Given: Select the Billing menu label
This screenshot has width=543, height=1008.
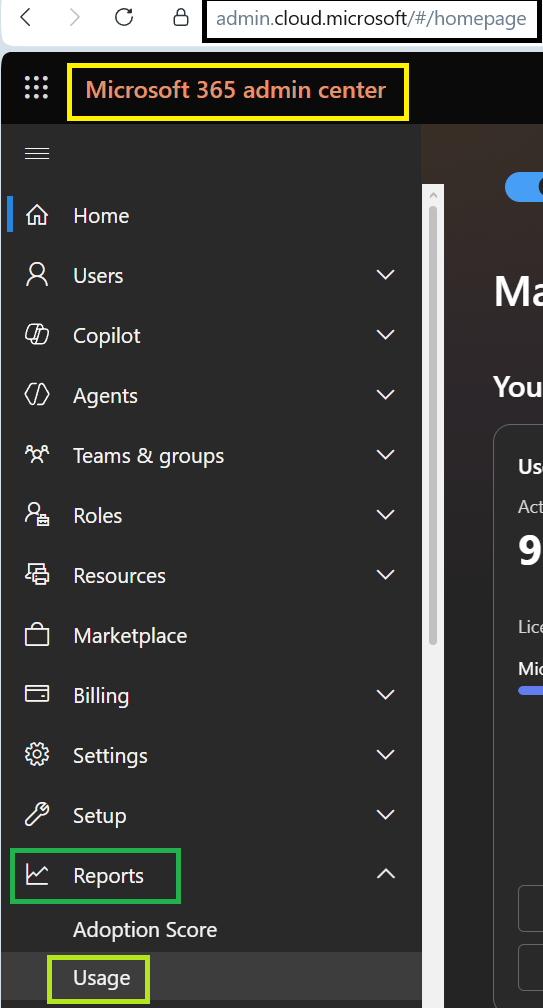Looking at the screenshot, I should click(x=101, y=696).
